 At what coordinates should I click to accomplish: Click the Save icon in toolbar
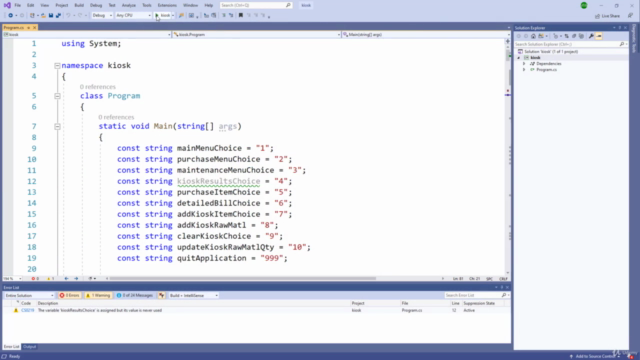click(51, 16)
